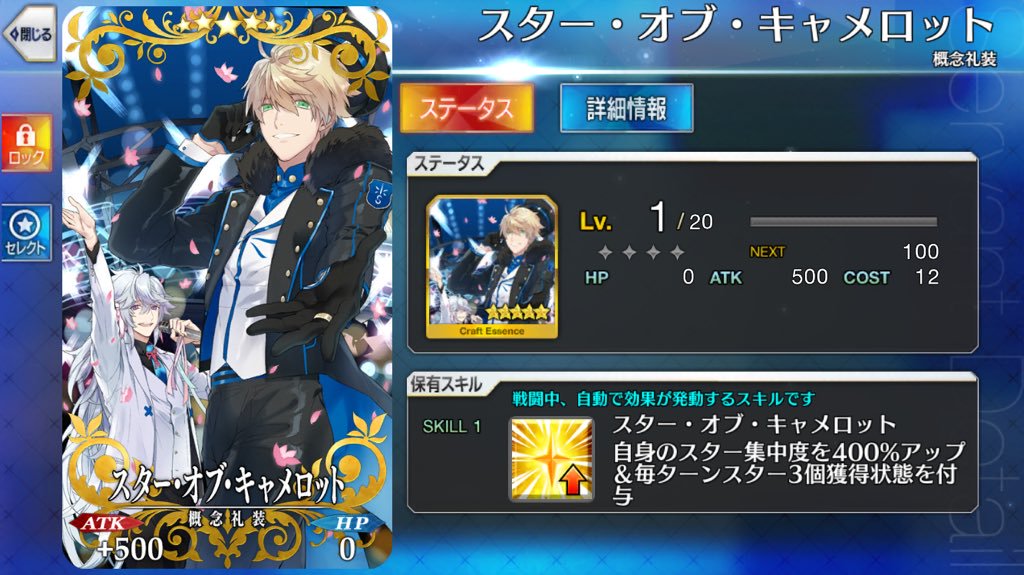Click the skill name スター・オブ・キャメロット text
Screen dimensions: 1024x575
(x=754, y=425)
